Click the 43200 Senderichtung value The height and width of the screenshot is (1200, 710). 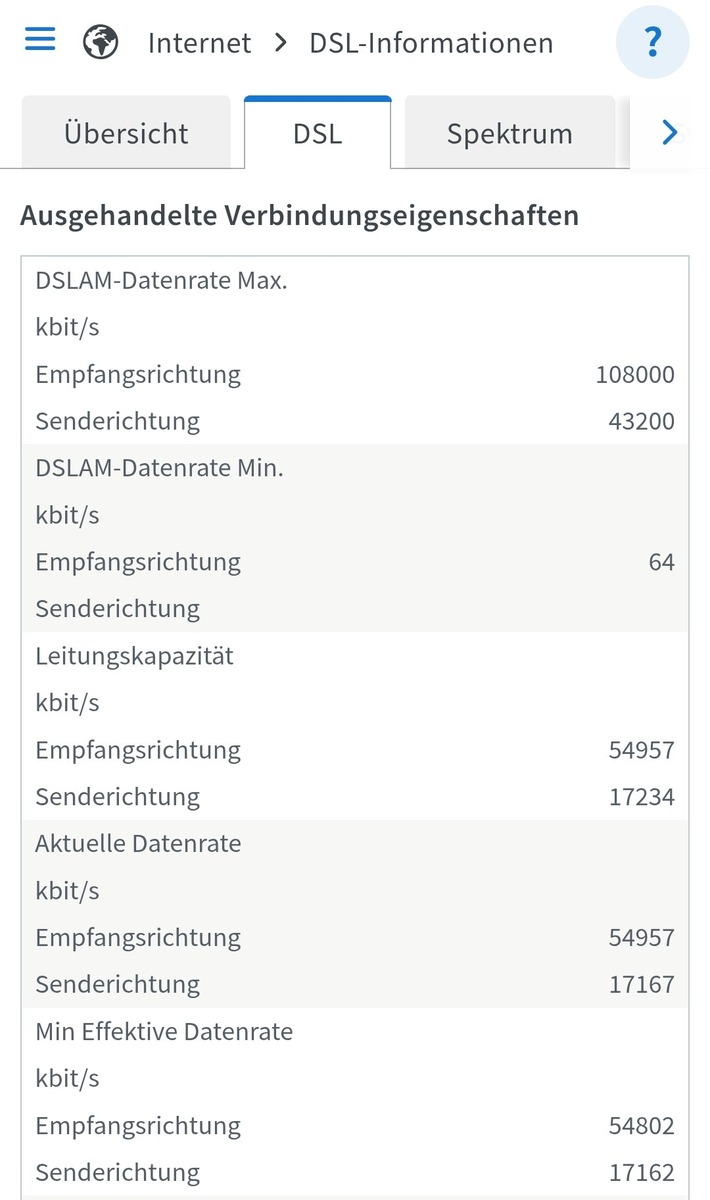[641, 421]
